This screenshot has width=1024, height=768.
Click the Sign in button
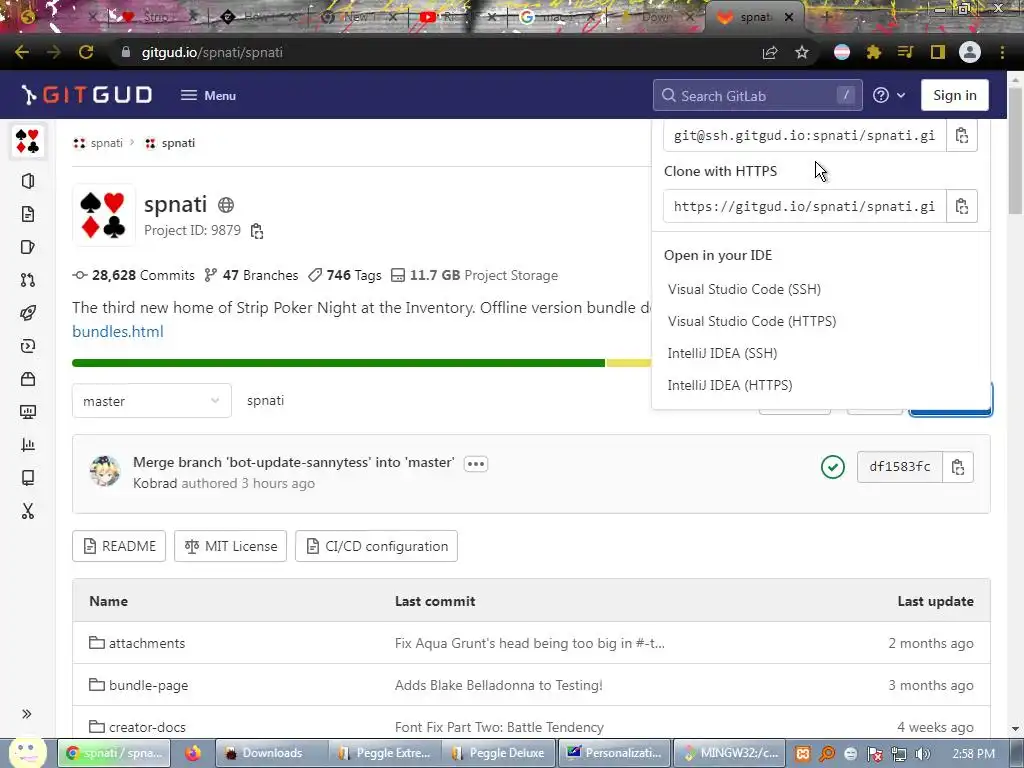(x=954, y=95)
